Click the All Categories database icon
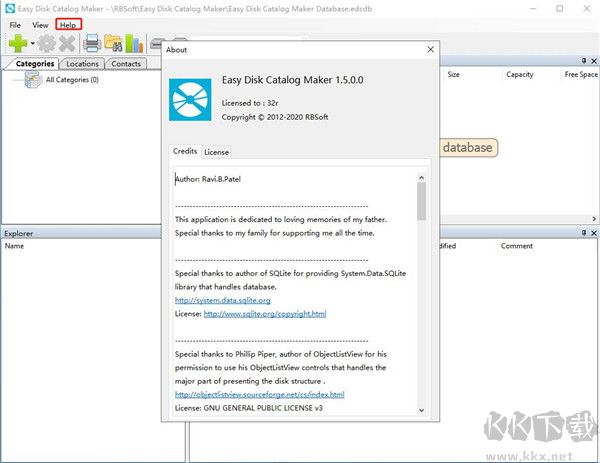The width and height of the screenshot is (600, 463). pyautogui.click(x=33, y=80)
